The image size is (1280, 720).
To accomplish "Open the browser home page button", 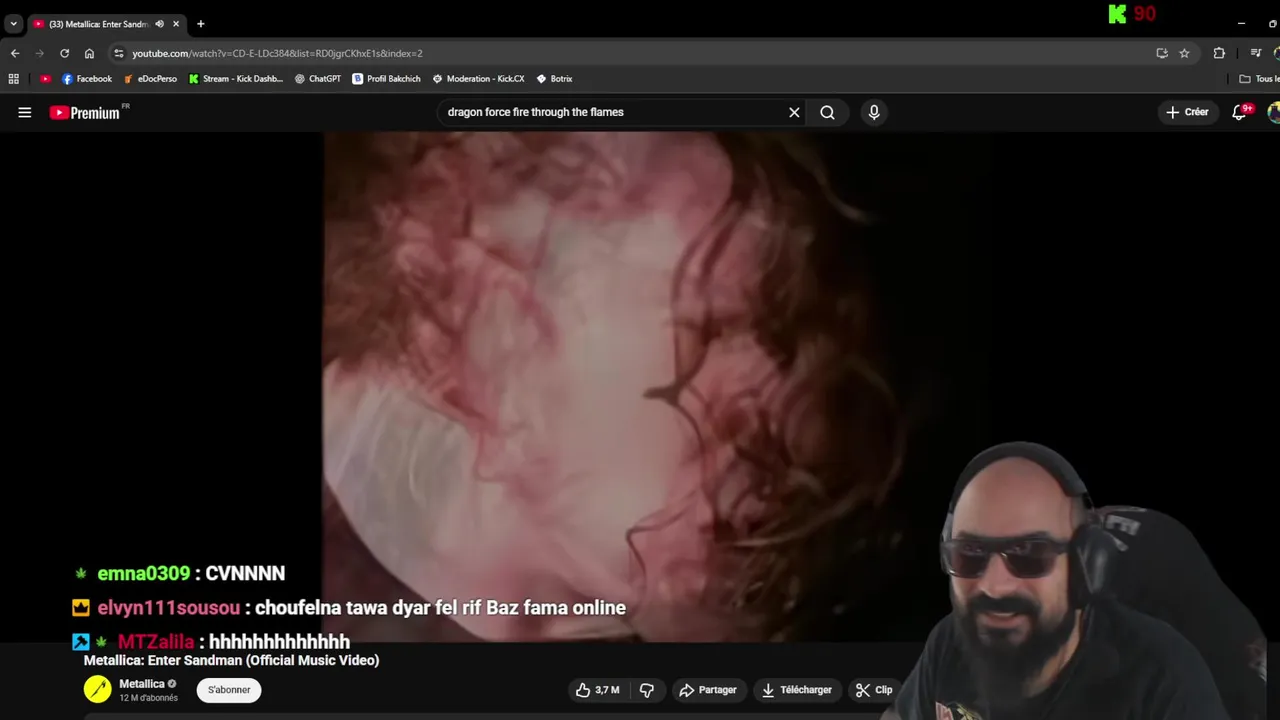I will [x=89, y=53].
